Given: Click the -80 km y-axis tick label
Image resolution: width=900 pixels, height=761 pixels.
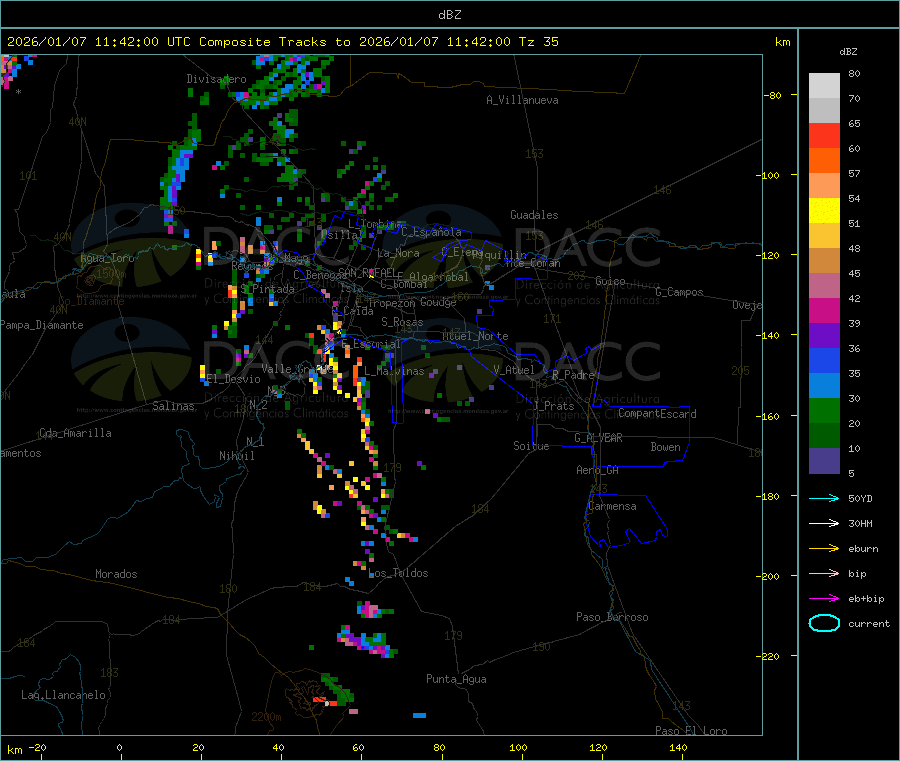Looking at the screenshot, I should click(x=772, y=95).
